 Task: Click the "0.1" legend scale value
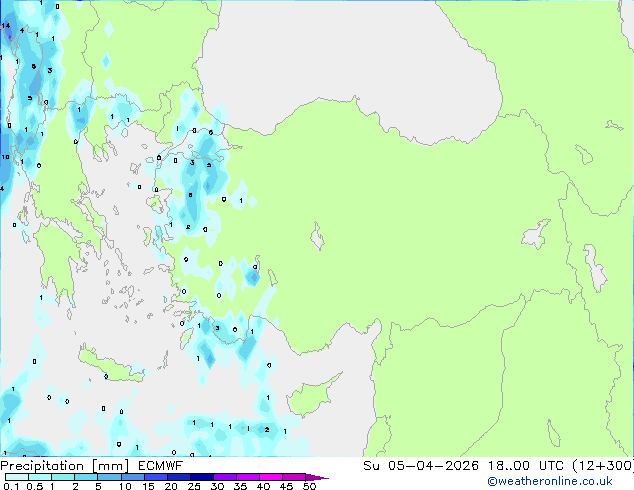tap(11, 486)
